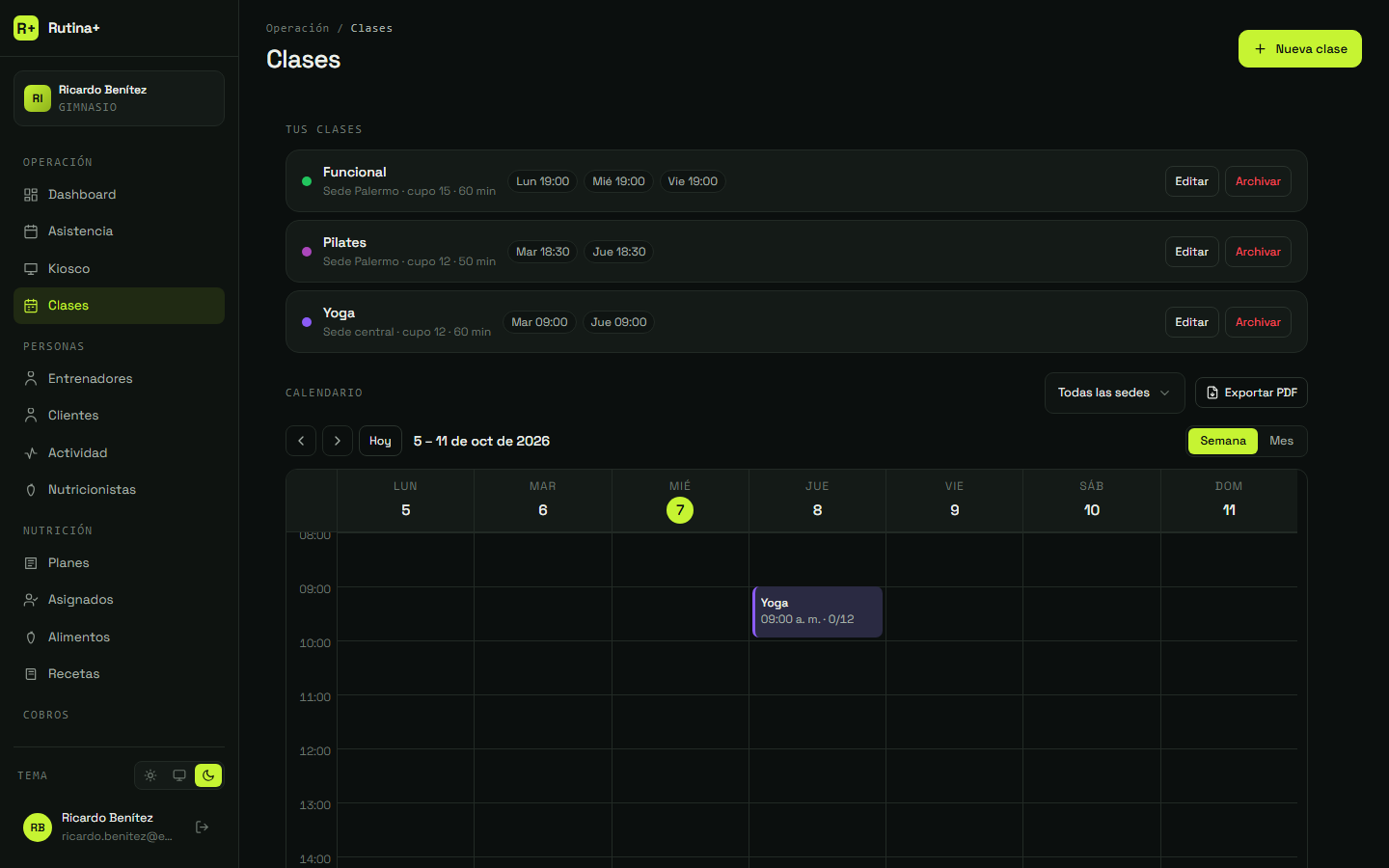Viewport: 1389px width, 868px height.
Task: Click Operación breadcrumb link
Action: point(297,29)
